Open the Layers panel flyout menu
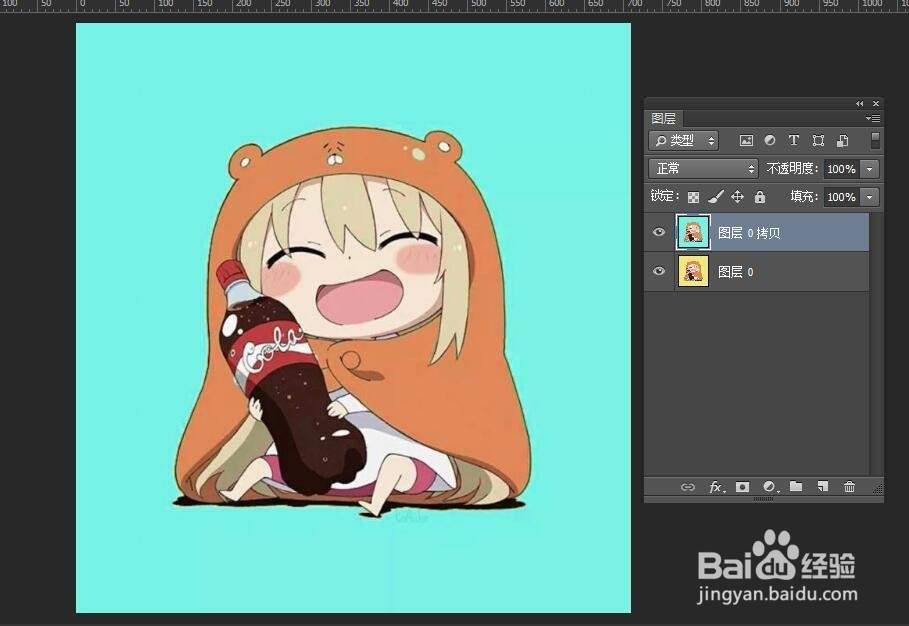Image resolution: width=909 pixels, height=626 pixels. (x=873, y=118)
